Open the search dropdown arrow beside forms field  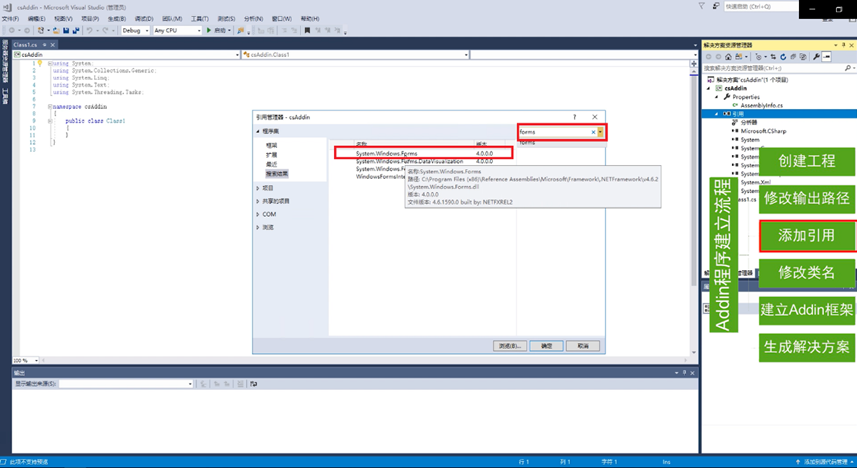click(x=600, y=132)
